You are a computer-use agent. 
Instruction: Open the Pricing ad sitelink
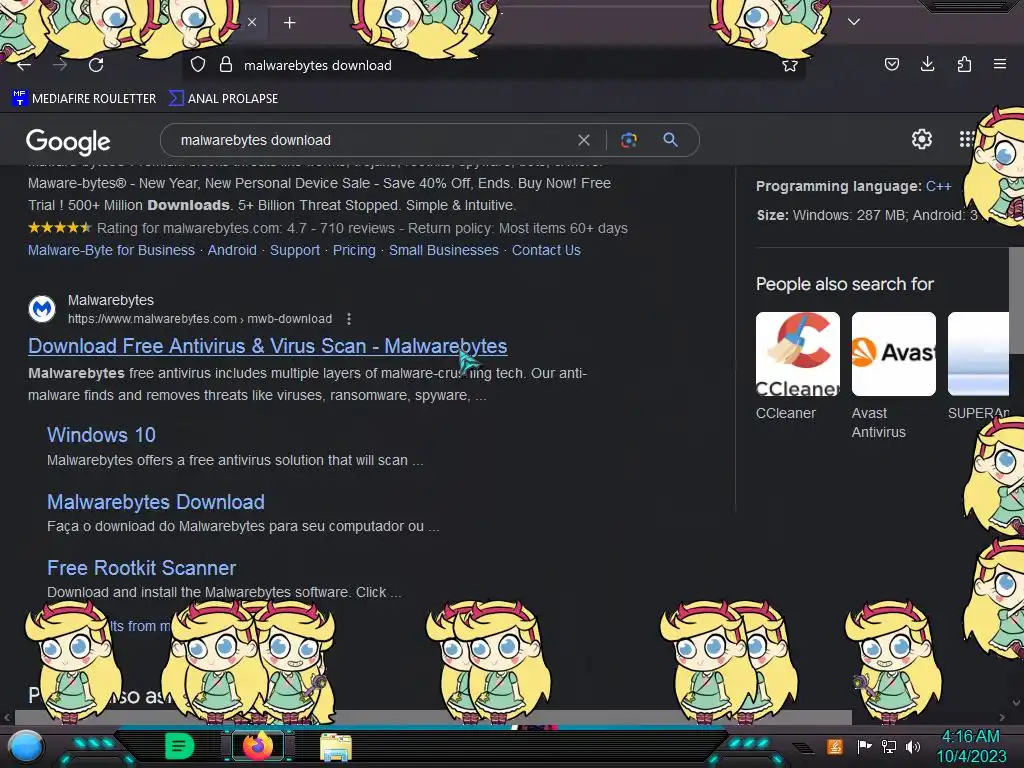point(354,250)
